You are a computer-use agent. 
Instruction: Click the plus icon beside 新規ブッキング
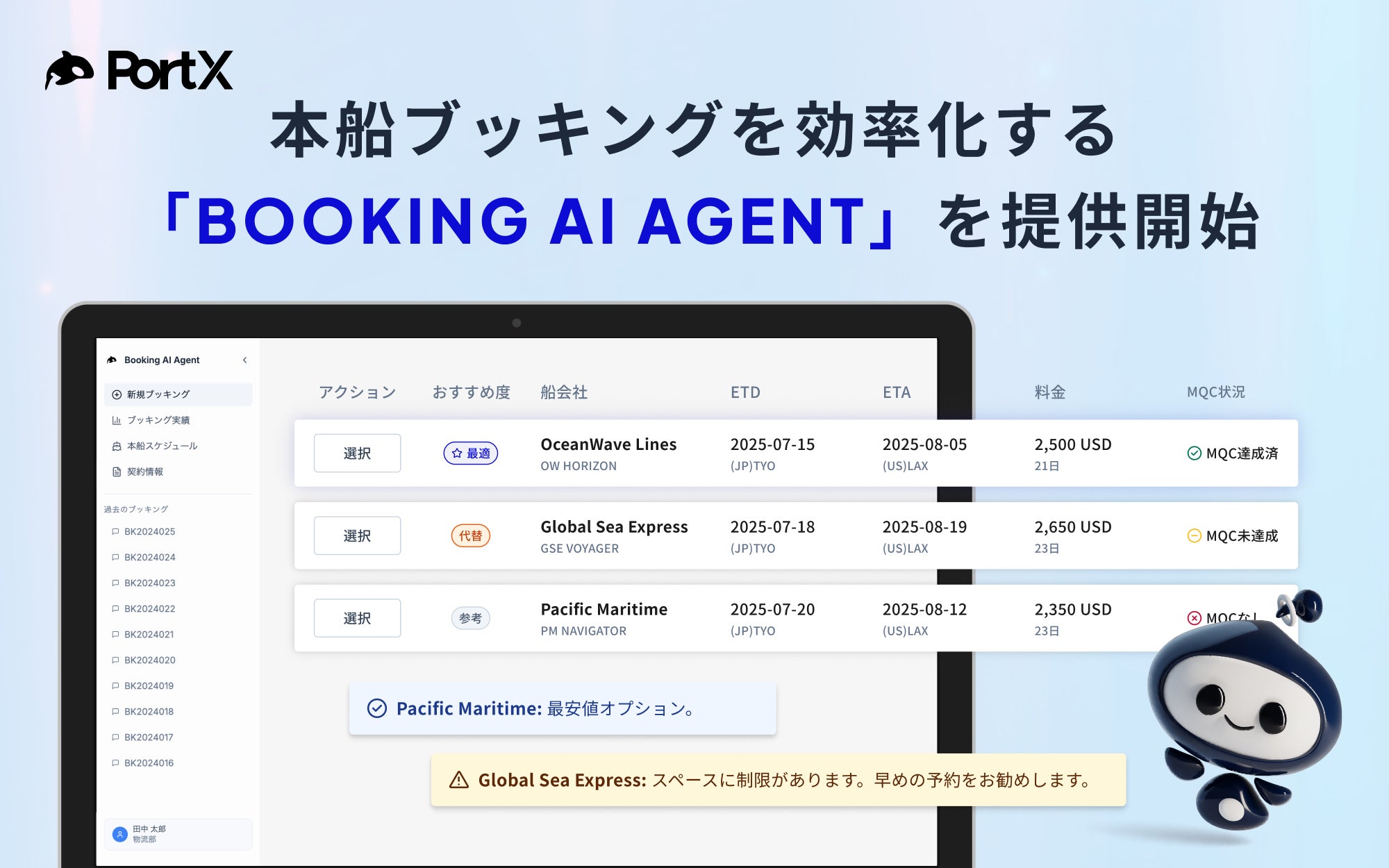[117, 394]
